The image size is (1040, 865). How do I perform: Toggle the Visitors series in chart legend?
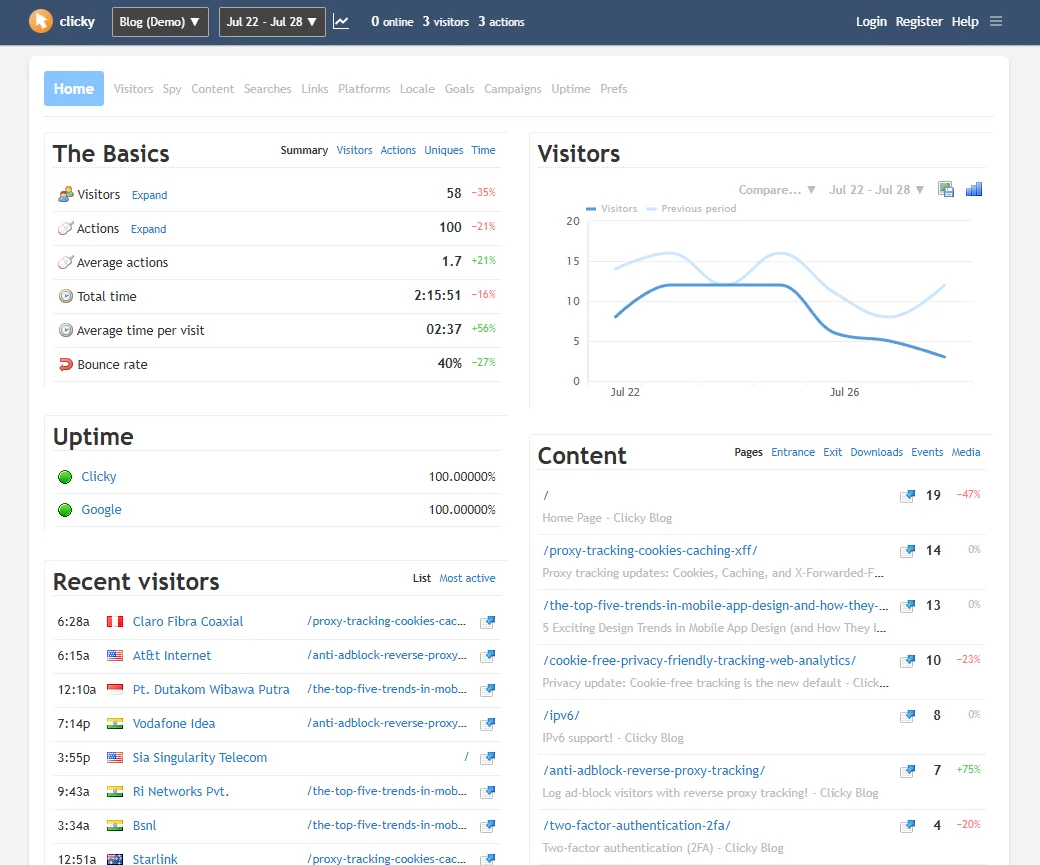612,209
